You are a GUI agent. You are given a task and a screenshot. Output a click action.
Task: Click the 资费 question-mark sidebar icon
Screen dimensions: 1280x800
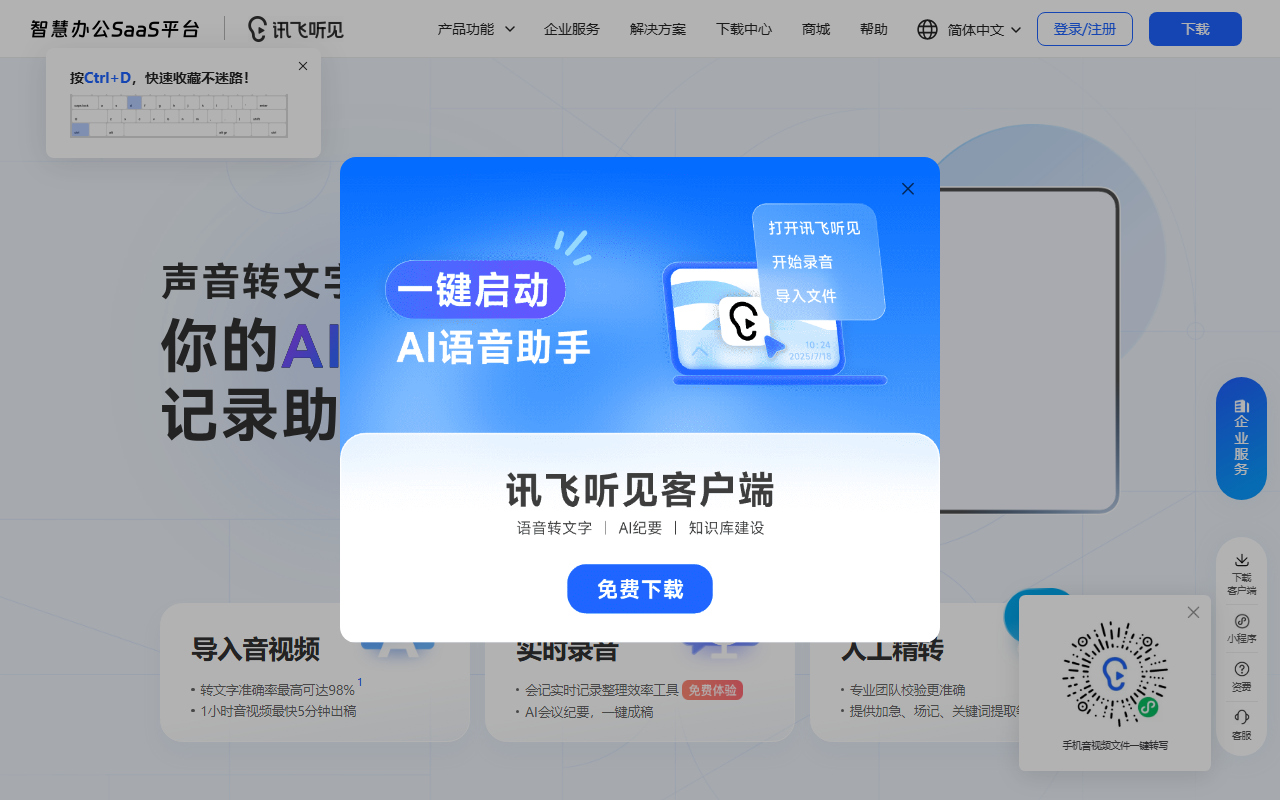(x=1241, y=676)
